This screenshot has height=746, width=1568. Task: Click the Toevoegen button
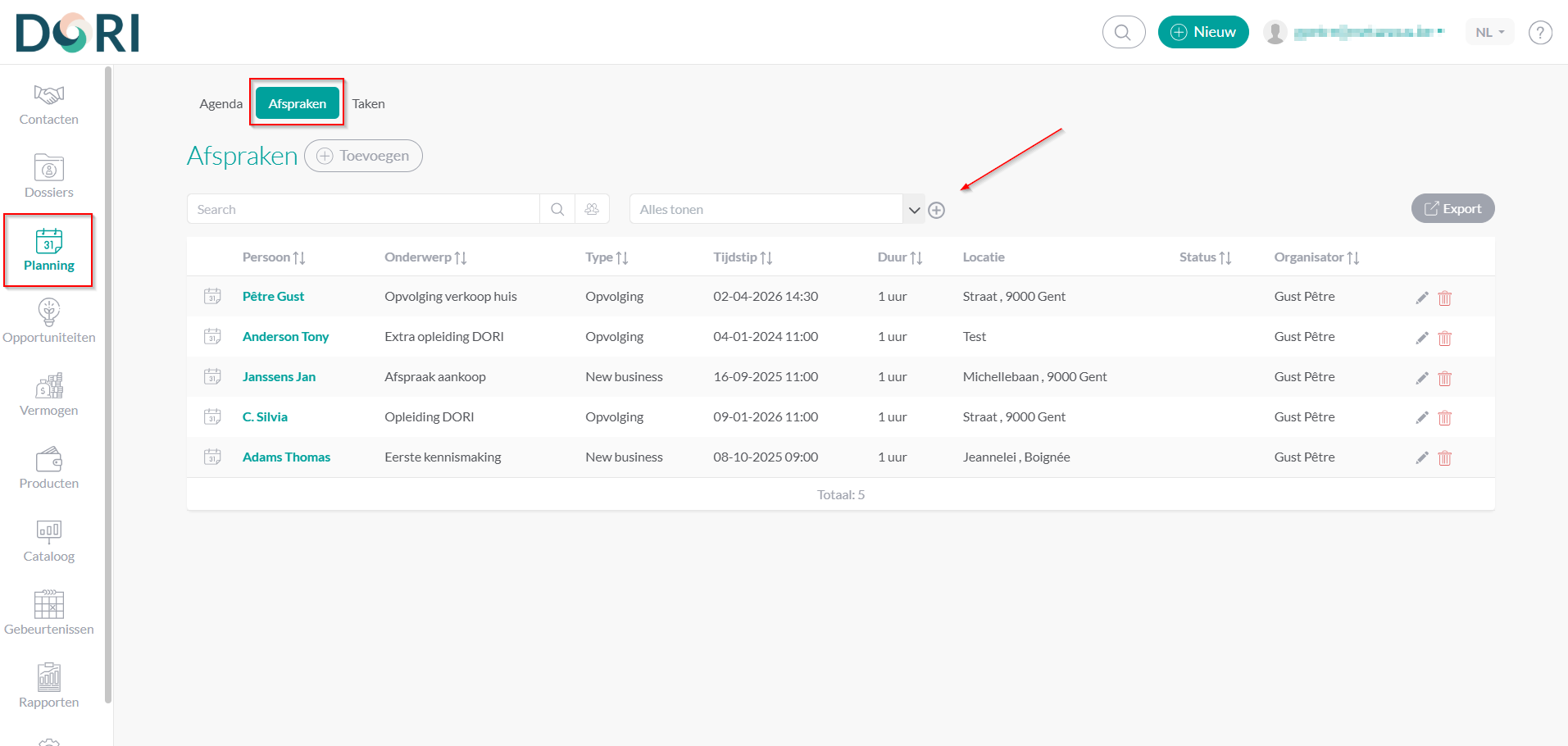[363, 156]
